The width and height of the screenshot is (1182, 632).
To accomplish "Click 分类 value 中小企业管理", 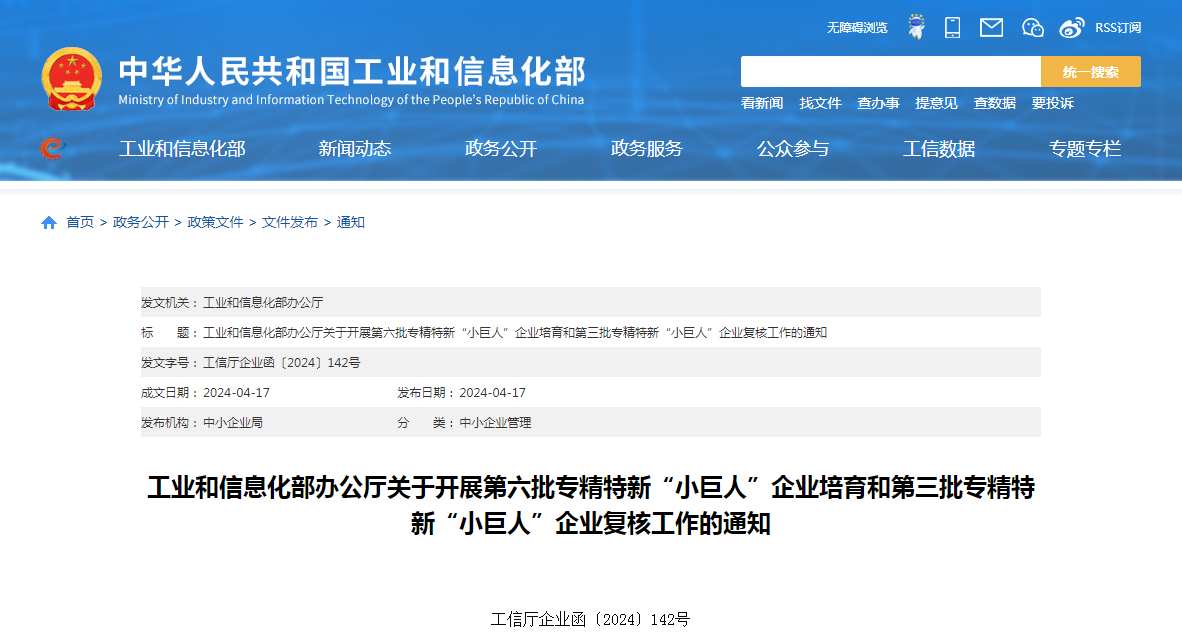I will pyautogui.click(x=495, y=423).
